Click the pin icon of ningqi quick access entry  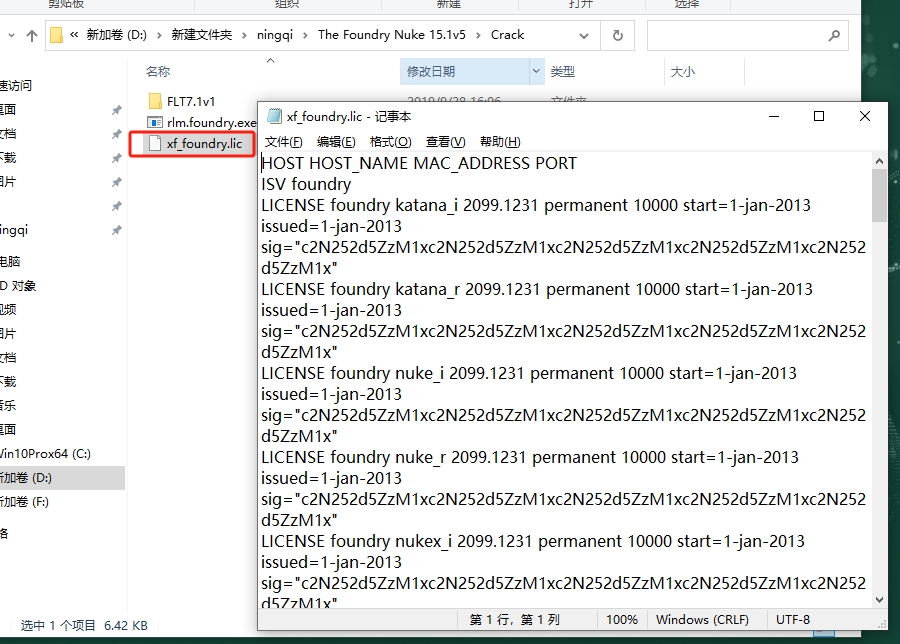pos(117,230)
